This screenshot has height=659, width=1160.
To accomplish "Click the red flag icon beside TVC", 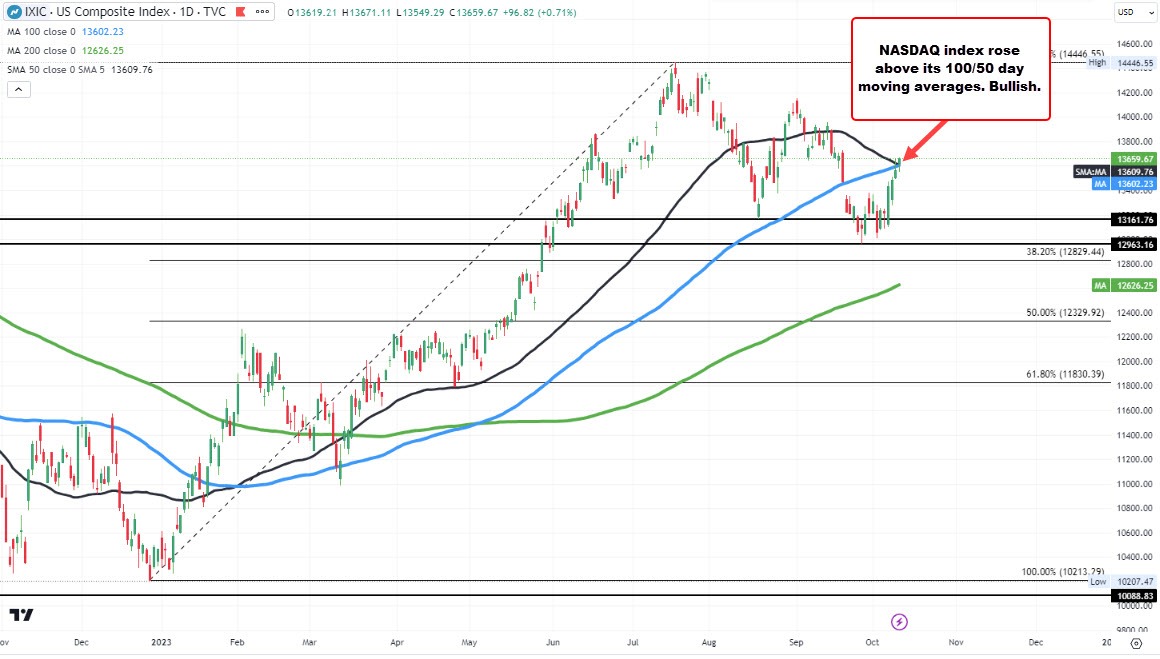I will tap(240, 12).
